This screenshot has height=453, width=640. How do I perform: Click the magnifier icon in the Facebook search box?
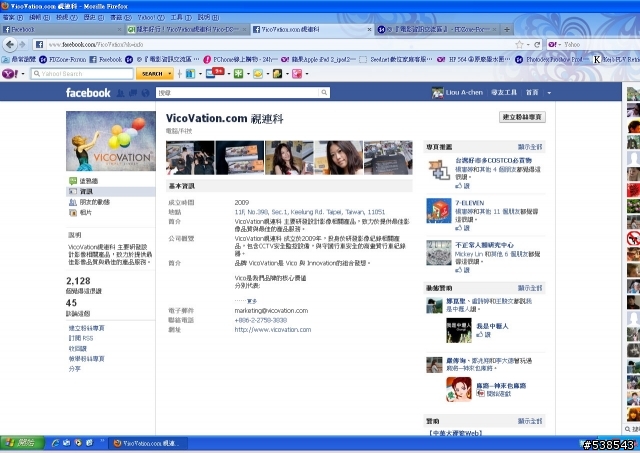(x=324, y=93)
